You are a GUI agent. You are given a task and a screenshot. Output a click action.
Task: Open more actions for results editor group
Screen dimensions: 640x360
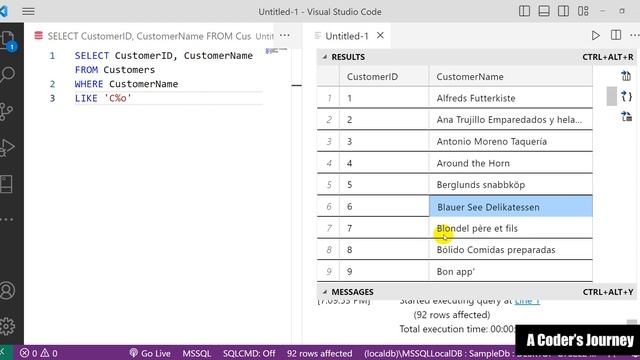(635, 36)
